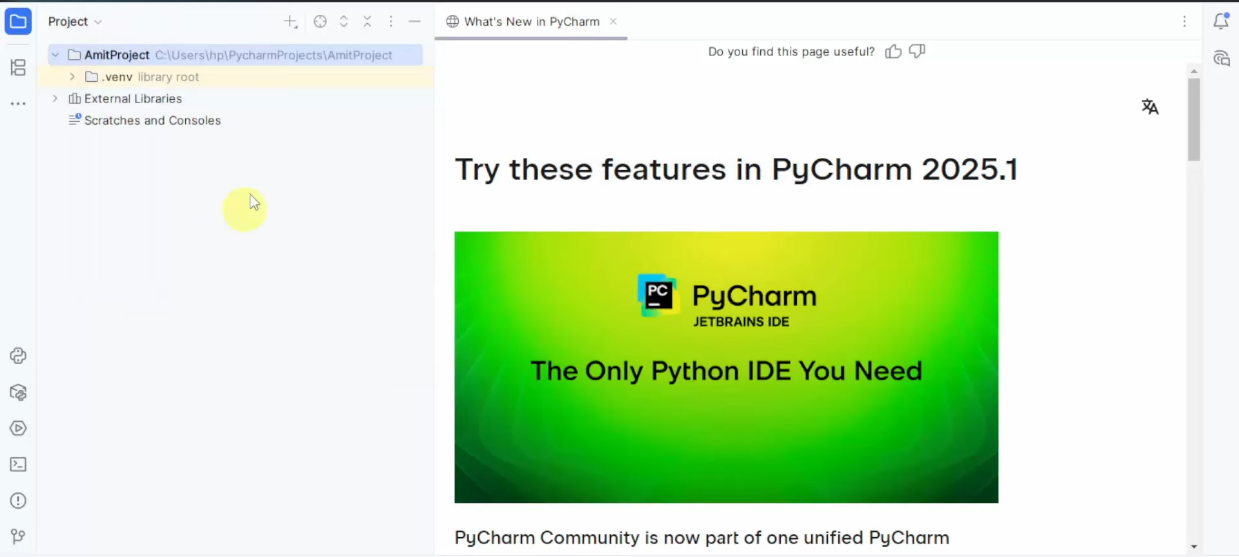Open the Python Packages tool window

click(x=18, y=392)
